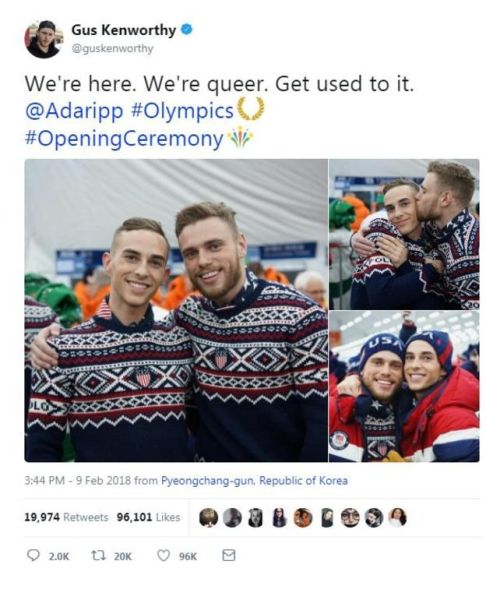Open Gus Kenworthy's profile avatar
Screen dimensions: 486x600
point(43,39)
